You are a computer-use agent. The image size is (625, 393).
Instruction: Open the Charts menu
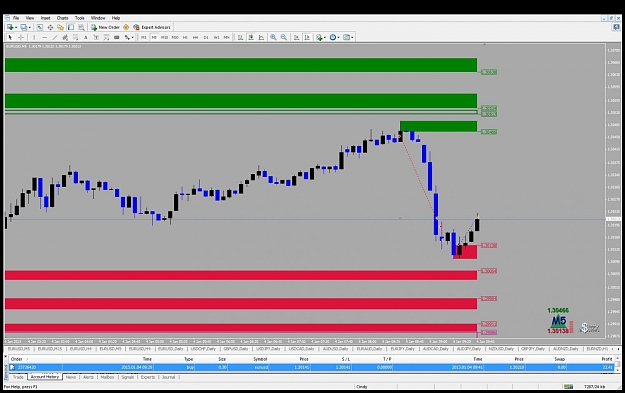tap(62, 18)
